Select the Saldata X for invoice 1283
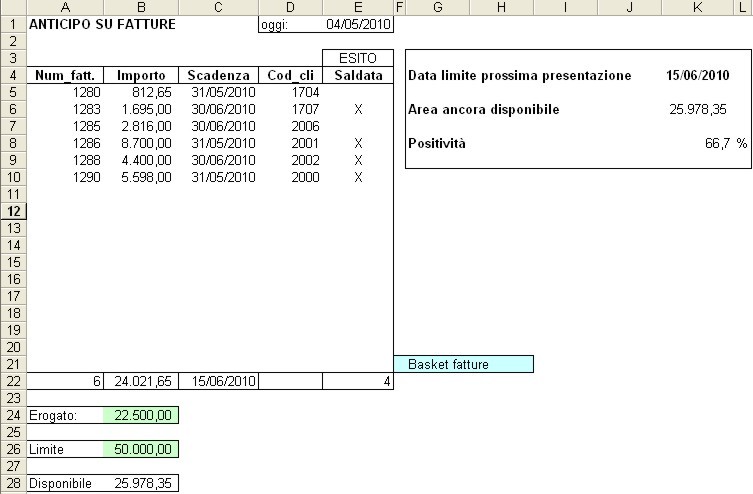Screen dimensions: 753x494 point(358,109)
